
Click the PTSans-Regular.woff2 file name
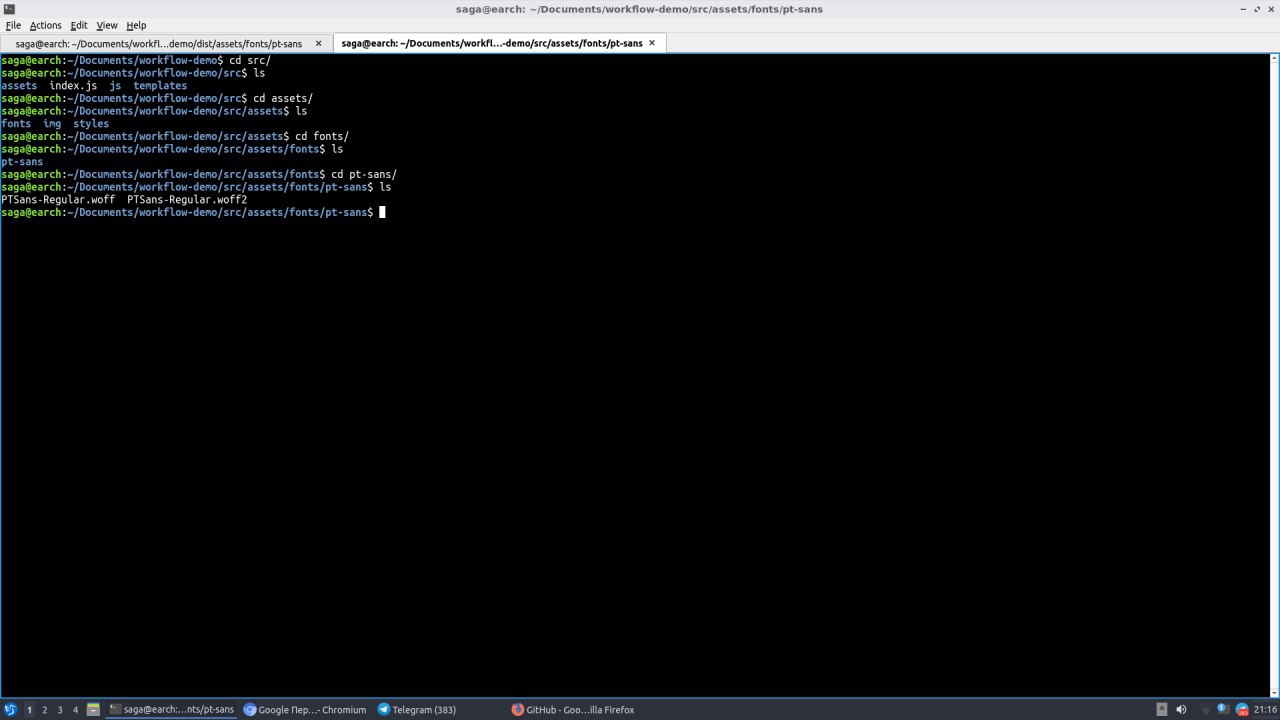pyautogui.click(x=187, y=200)
